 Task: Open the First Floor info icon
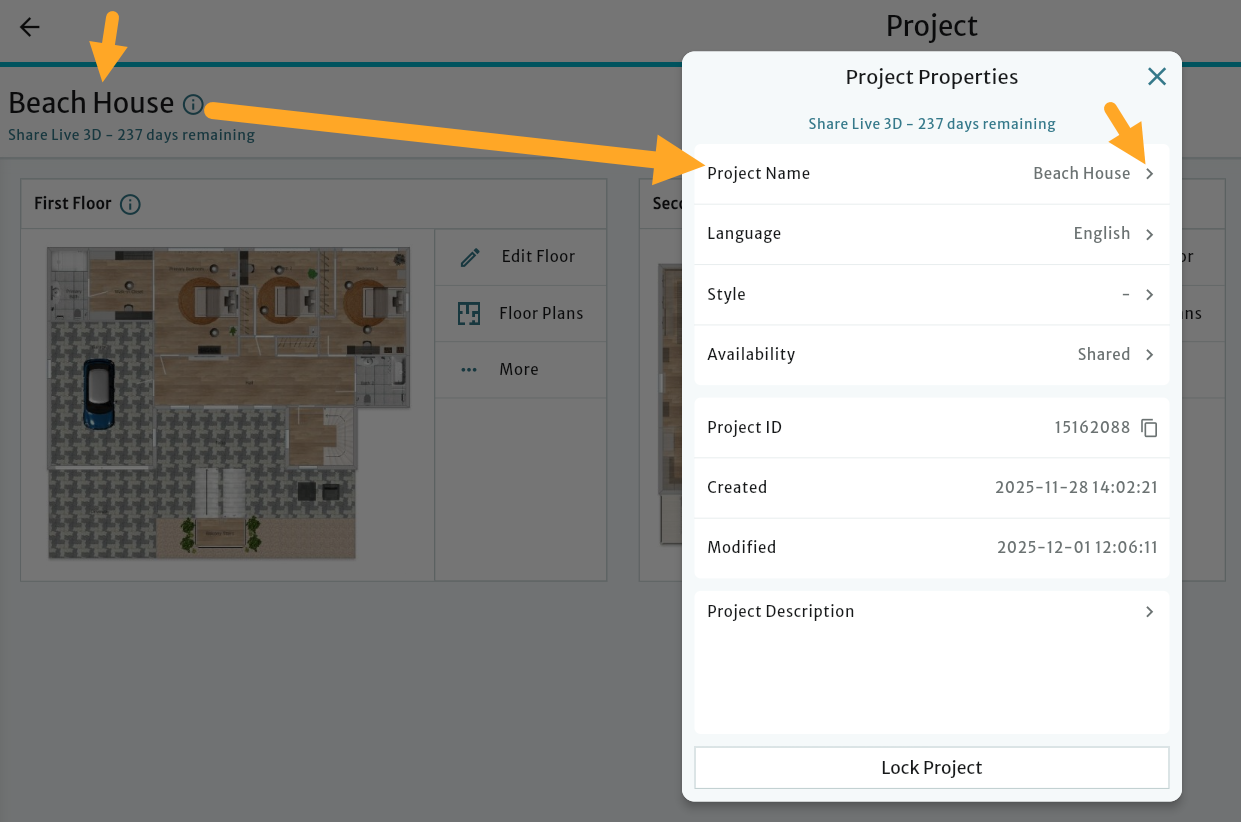click(129, 203)
